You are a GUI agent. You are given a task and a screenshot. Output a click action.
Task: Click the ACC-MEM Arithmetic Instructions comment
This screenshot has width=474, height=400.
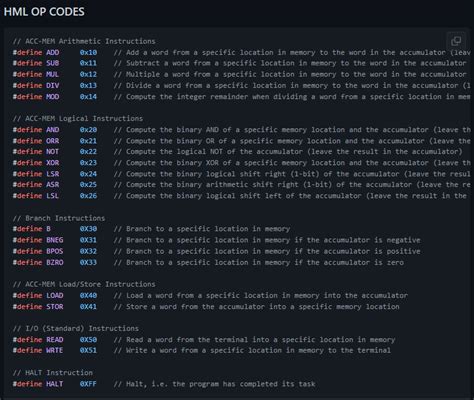pyautogui.click(x=84, y=41)
